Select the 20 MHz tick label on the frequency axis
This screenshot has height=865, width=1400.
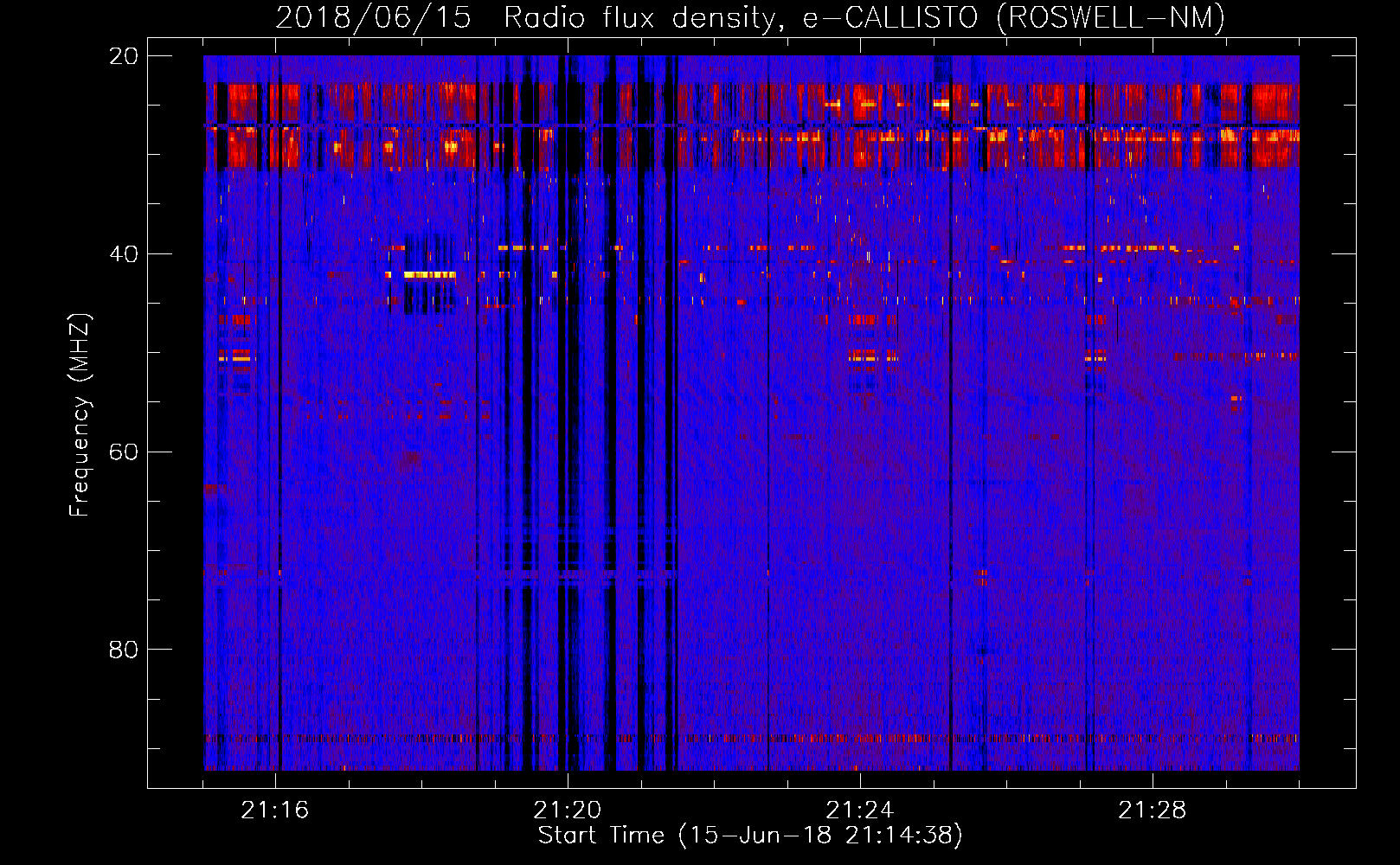tap(124, 56)
